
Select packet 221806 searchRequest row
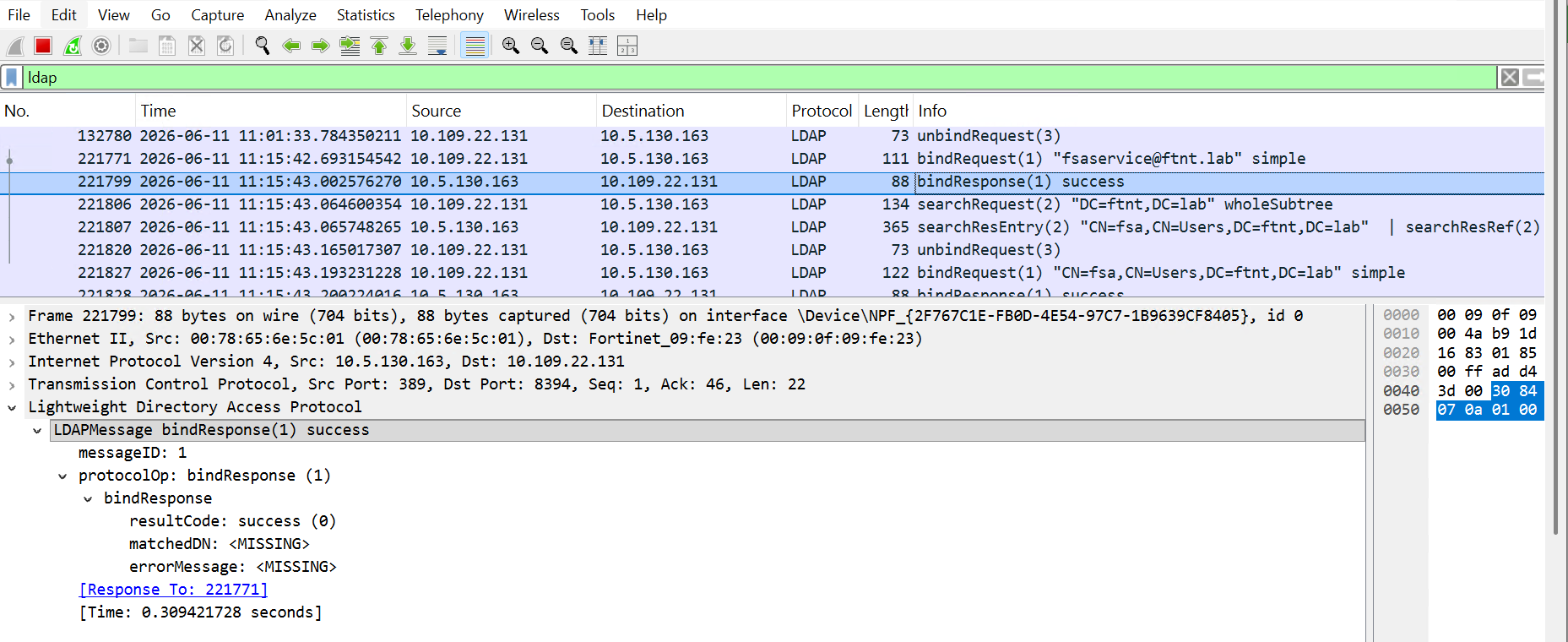coord(772,204)
